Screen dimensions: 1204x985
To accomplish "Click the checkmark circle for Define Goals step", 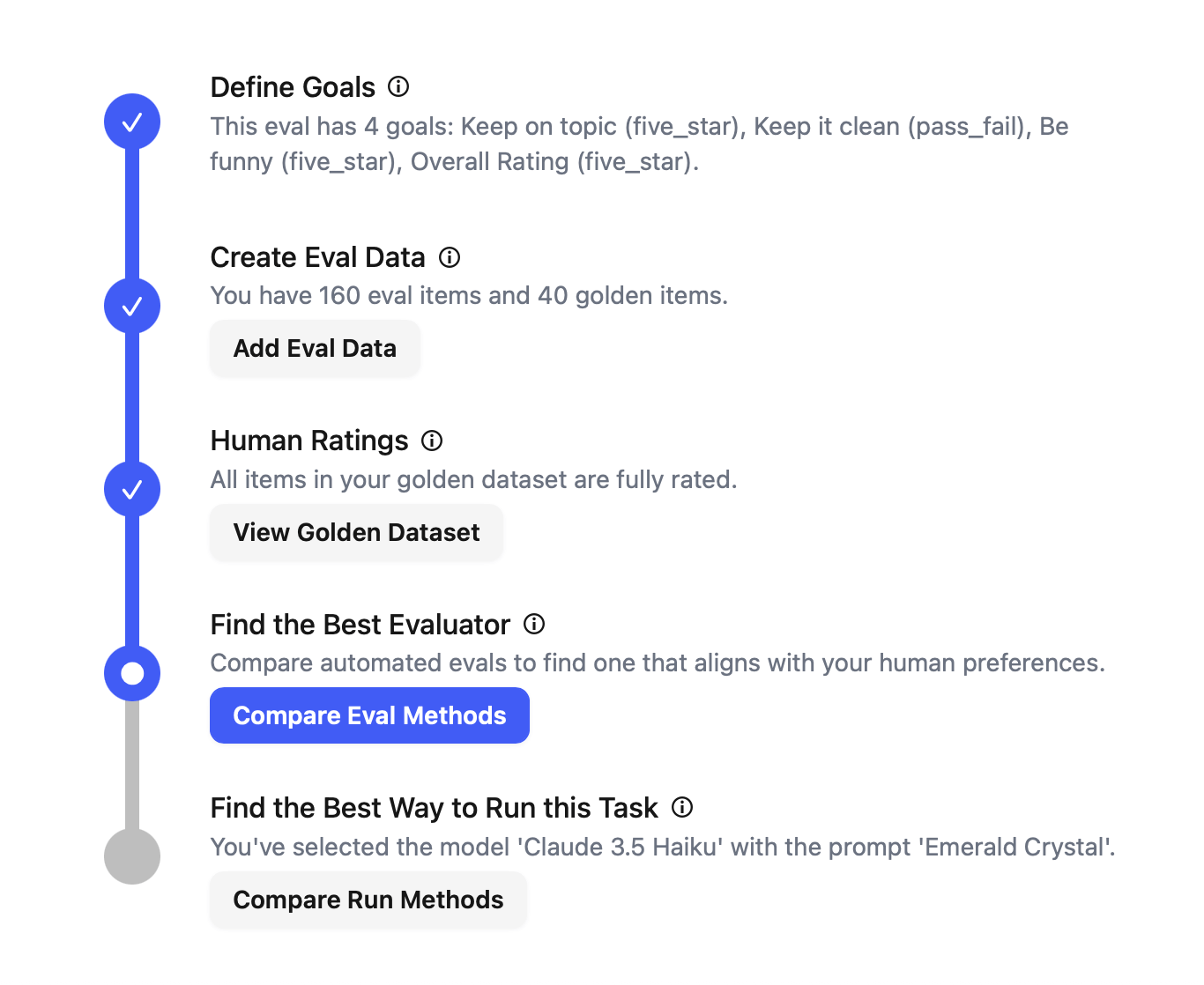I will (132, 122).
